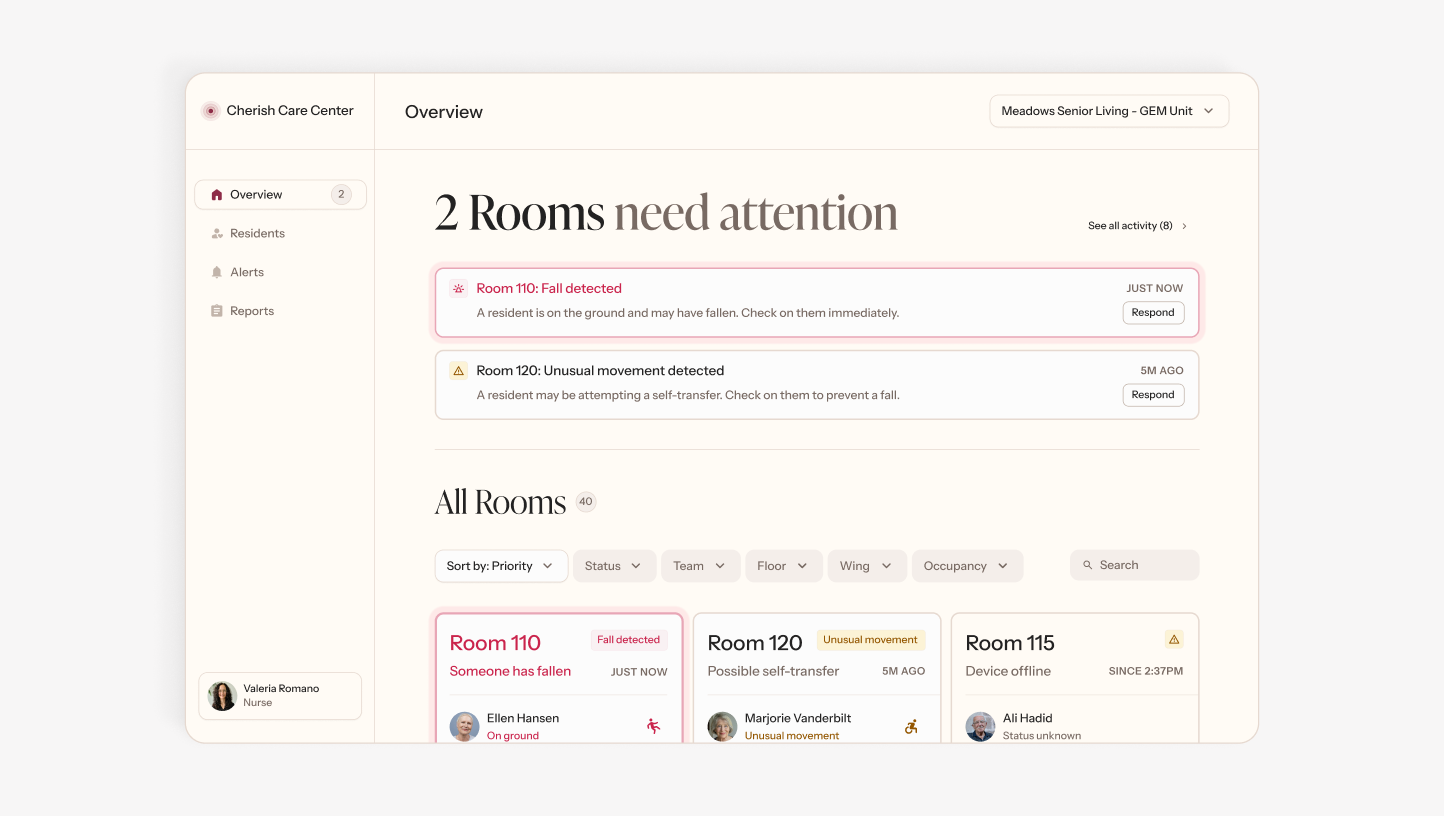Click the All Rooms heading

(x=501, y=502)
